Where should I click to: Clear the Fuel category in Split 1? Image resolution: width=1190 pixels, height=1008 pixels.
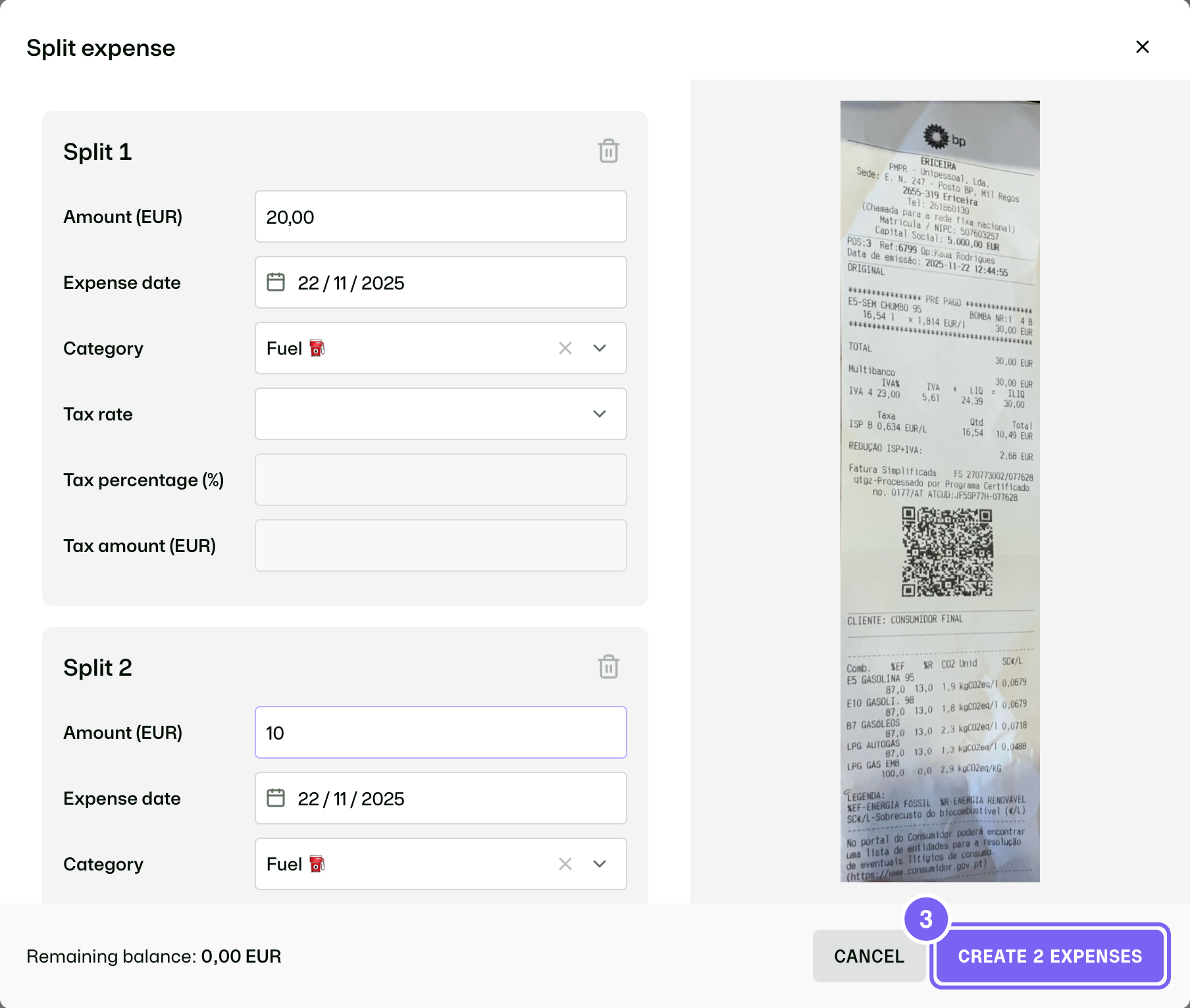coord(565,348)
